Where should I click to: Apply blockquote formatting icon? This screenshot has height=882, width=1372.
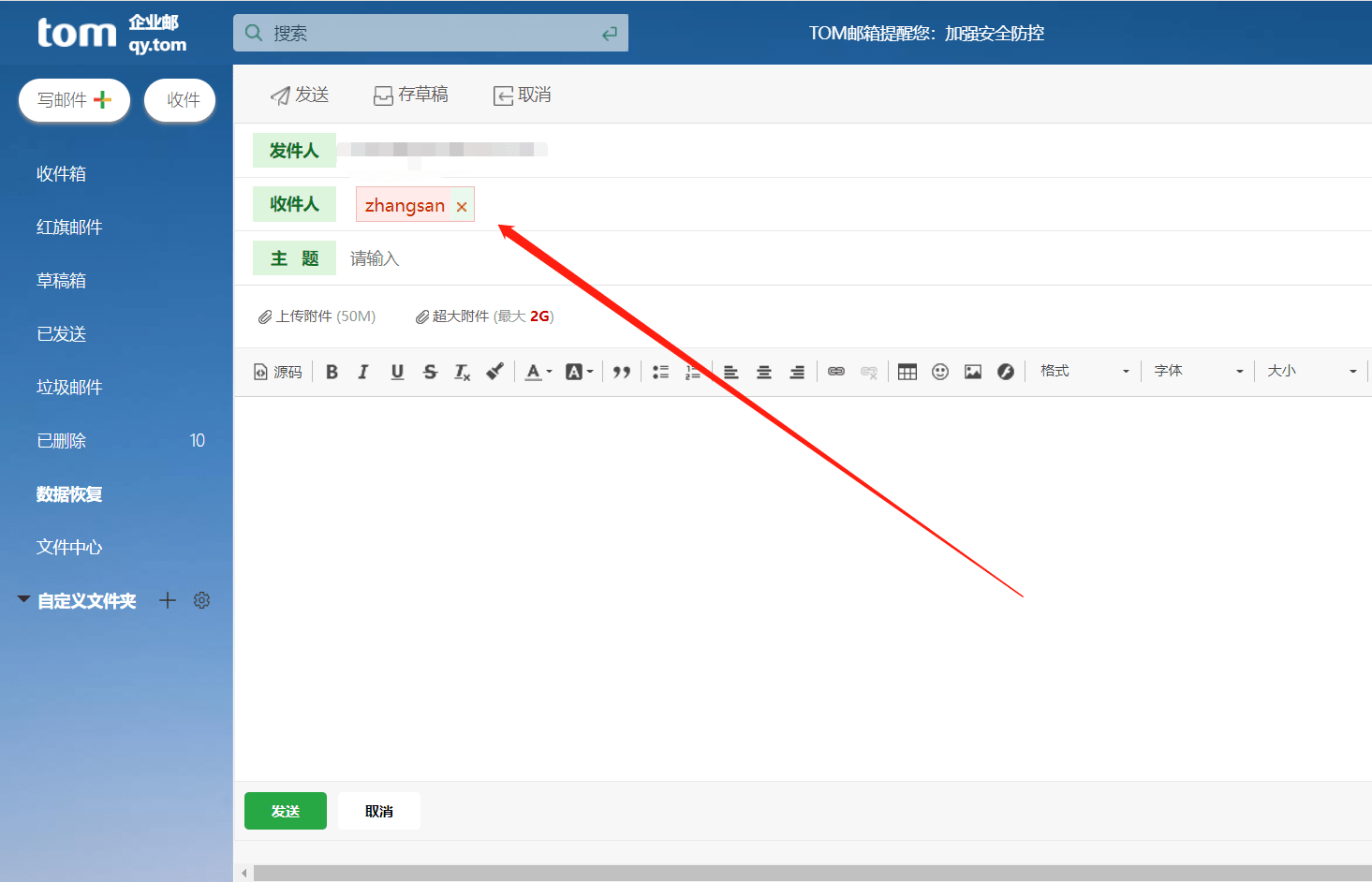tap(621, 371)
